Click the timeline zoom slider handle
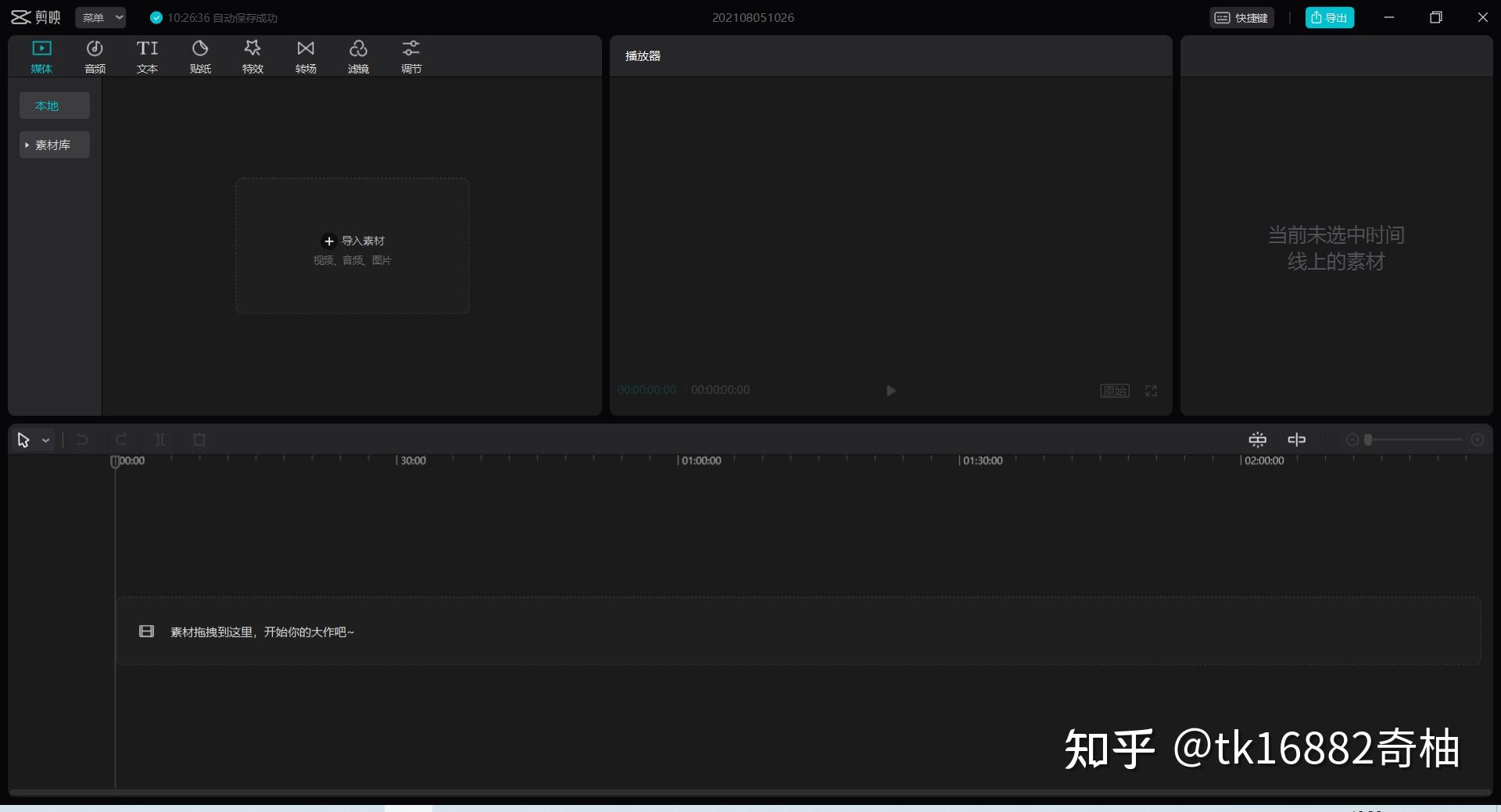Image resolution: width=1501 pixels, height=812 pixels. (x=1368, y=440)
